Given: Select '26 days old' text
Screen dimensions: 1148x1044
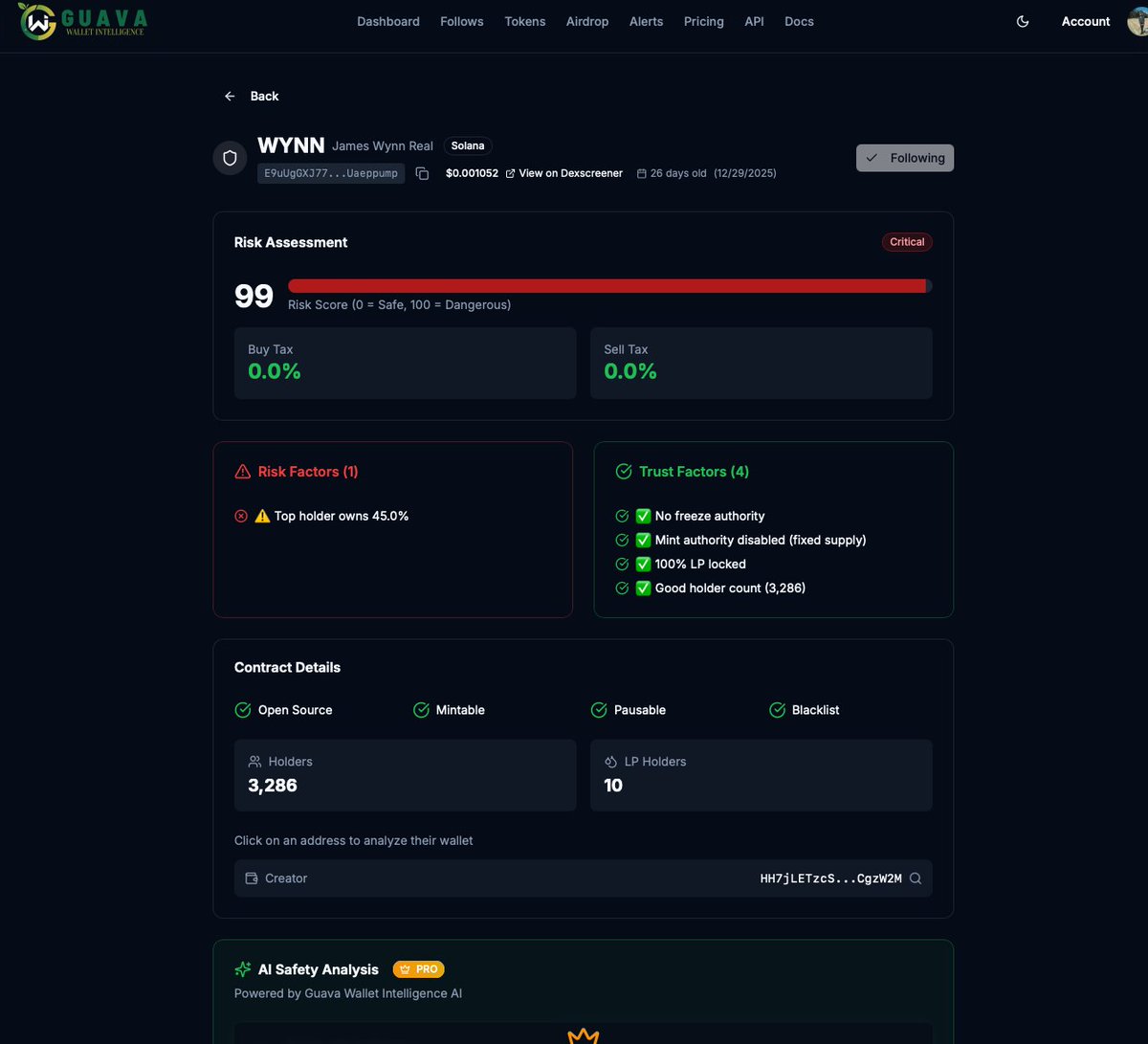Looking at the screenshot, I should (678, 173).
